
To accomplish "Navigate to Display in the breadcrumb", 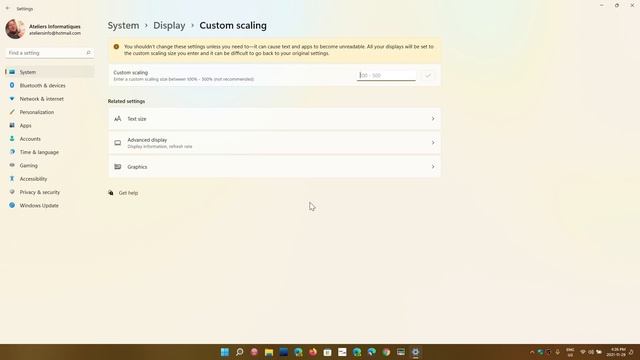I will click(x=169, y=25).
